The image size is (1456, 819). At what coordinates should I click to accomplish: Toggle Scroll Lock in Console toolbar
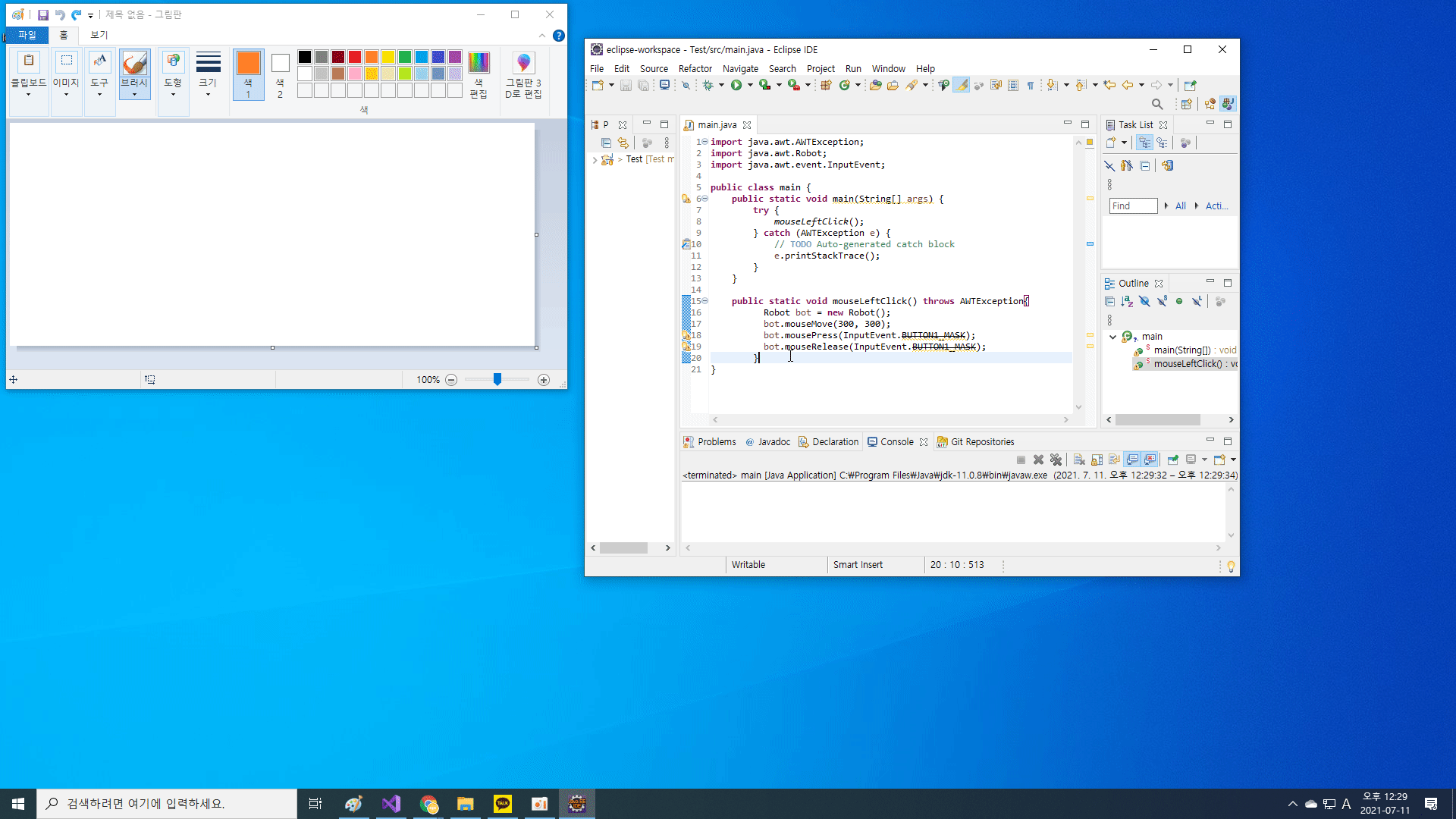(1097, 460)
